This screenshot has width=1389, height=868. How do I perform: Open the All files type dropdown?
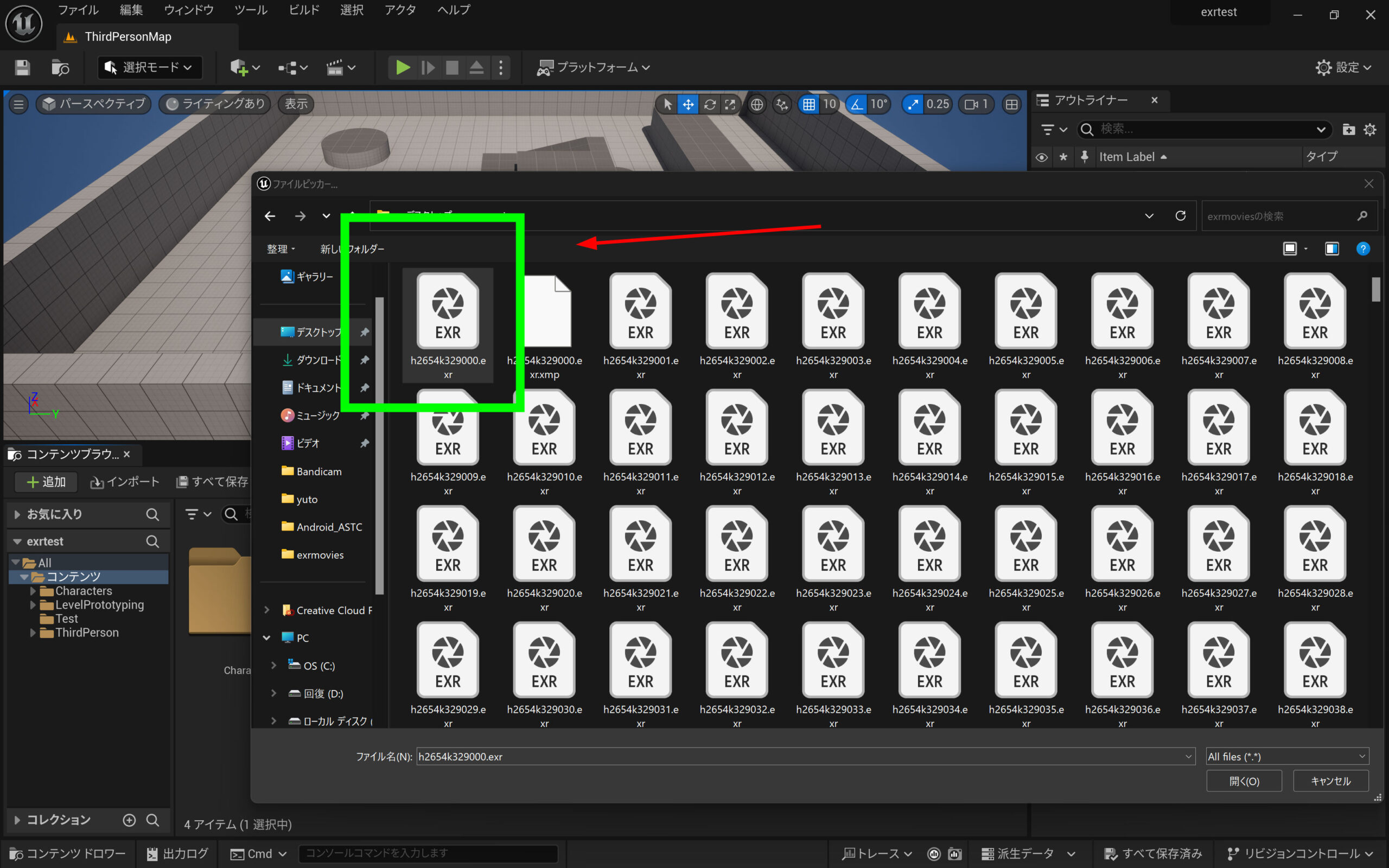pyautogui.click(x=1286, y=756)
